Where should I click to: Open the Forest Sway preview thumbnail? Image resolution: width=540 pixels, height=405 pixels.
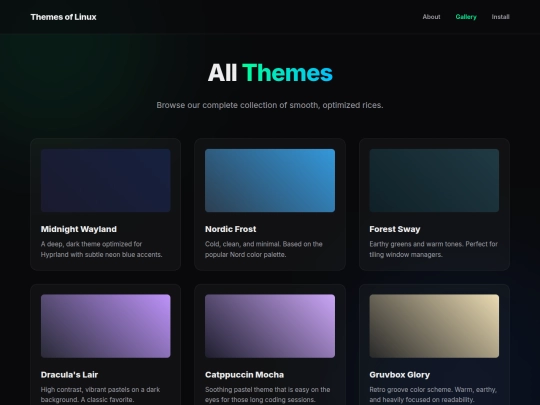coord(434,180)
